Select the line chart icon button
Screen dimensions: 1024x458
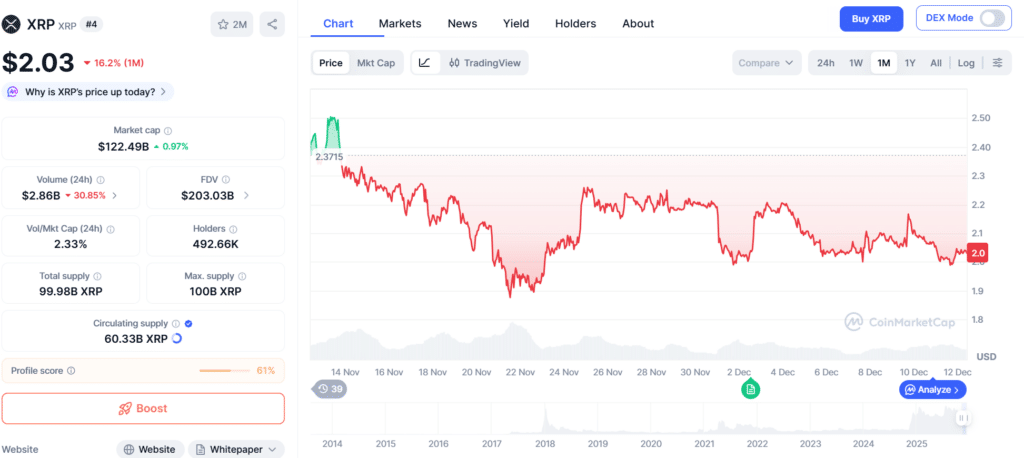424,63
